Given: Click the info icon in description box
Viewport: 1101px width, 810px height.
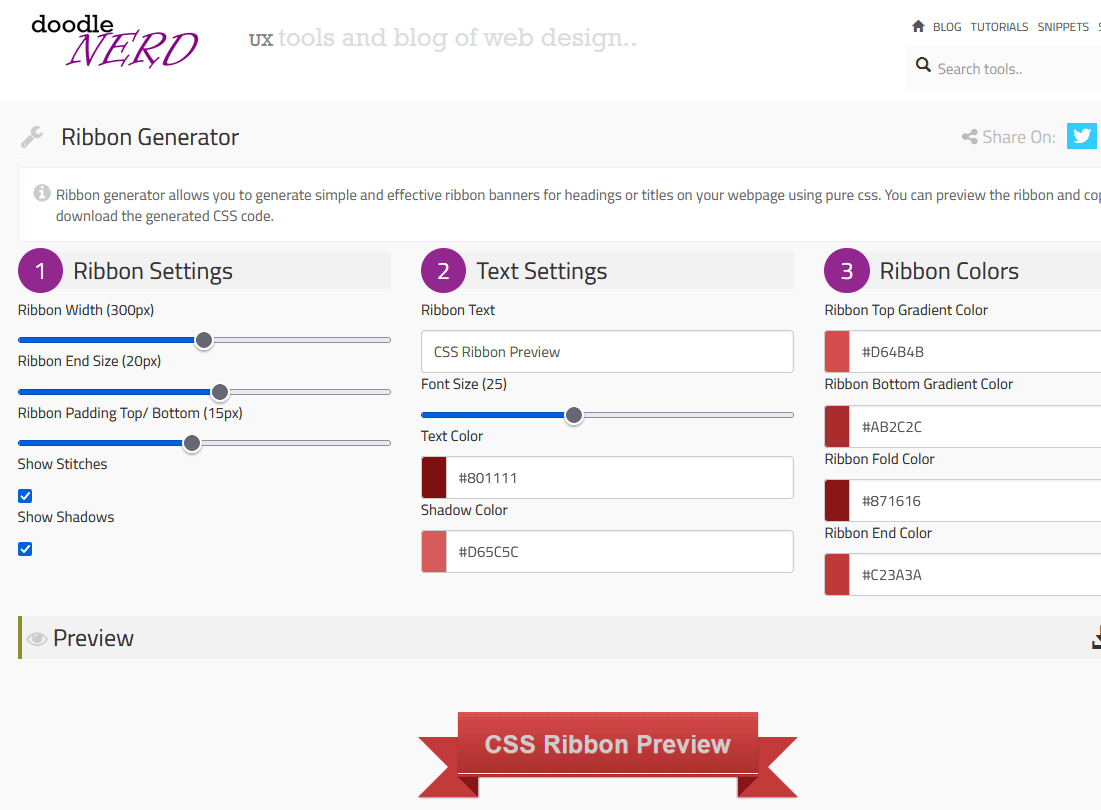Looking at the screenshot, I should pyautogui.click(x=42, y=193).
